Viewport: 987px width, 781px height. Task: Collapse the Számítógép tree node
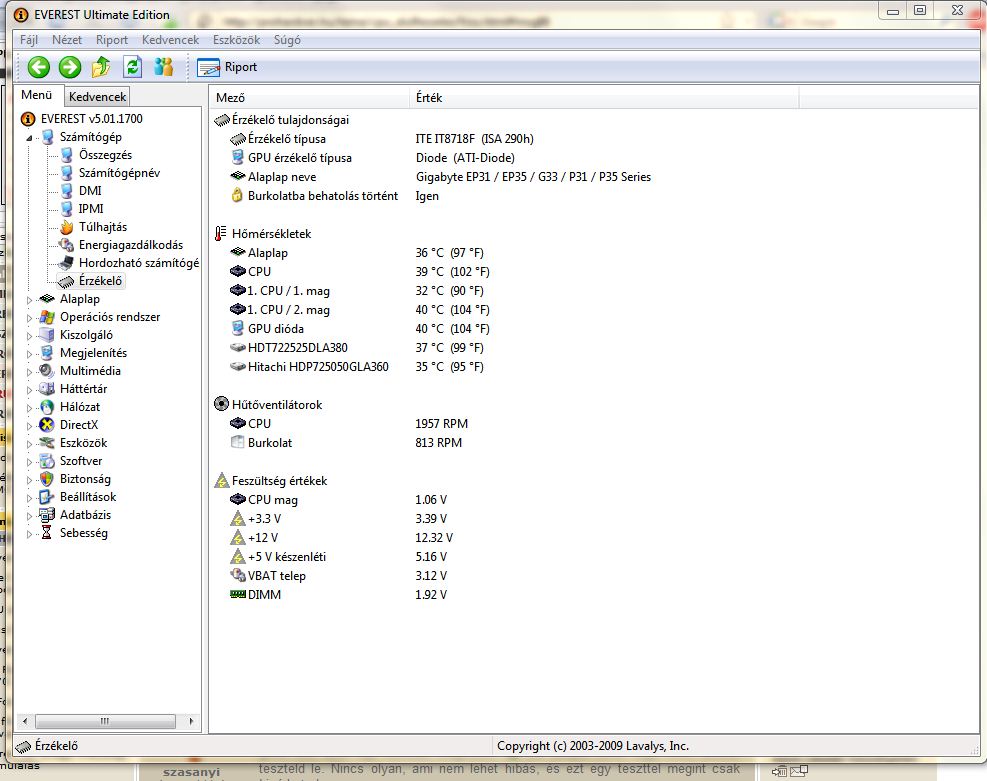coord(29,137)
